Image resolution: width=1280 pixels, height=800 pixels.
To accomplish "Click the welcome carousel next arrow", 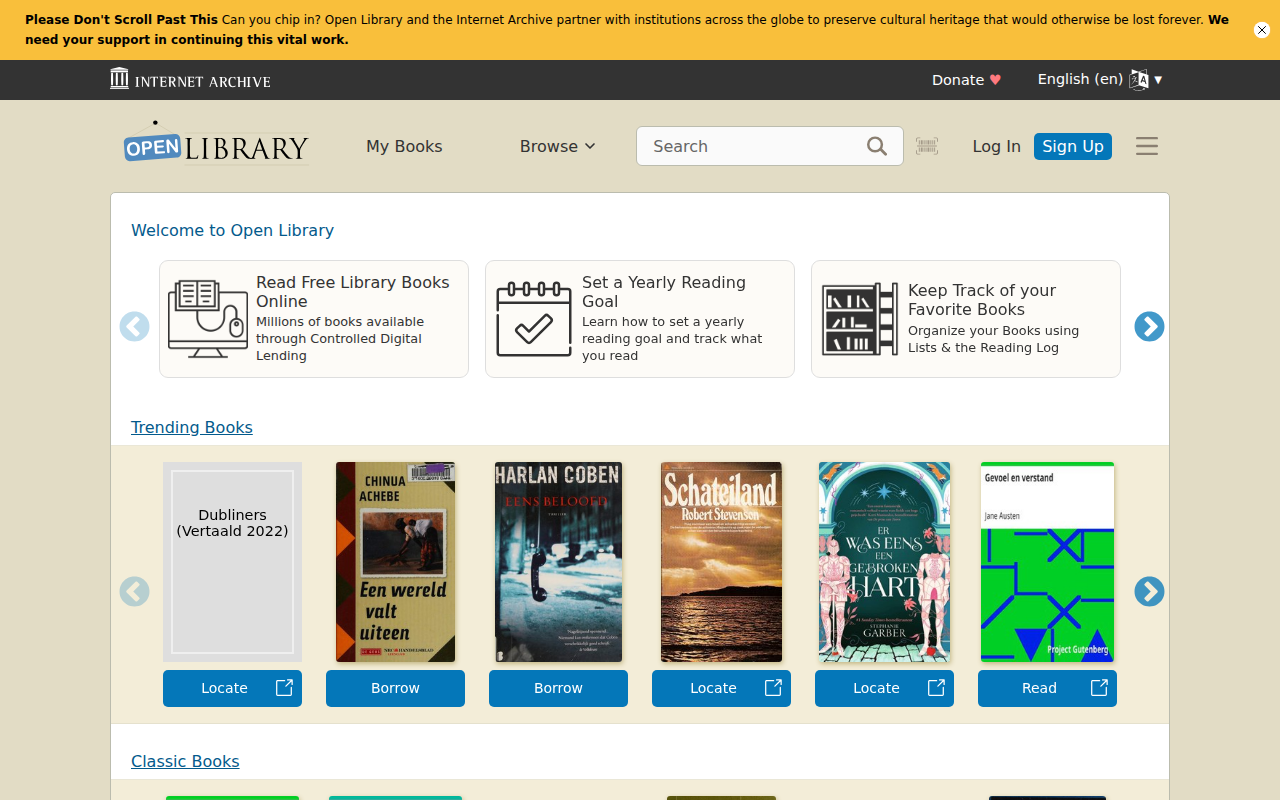I will pos(1149,326).
